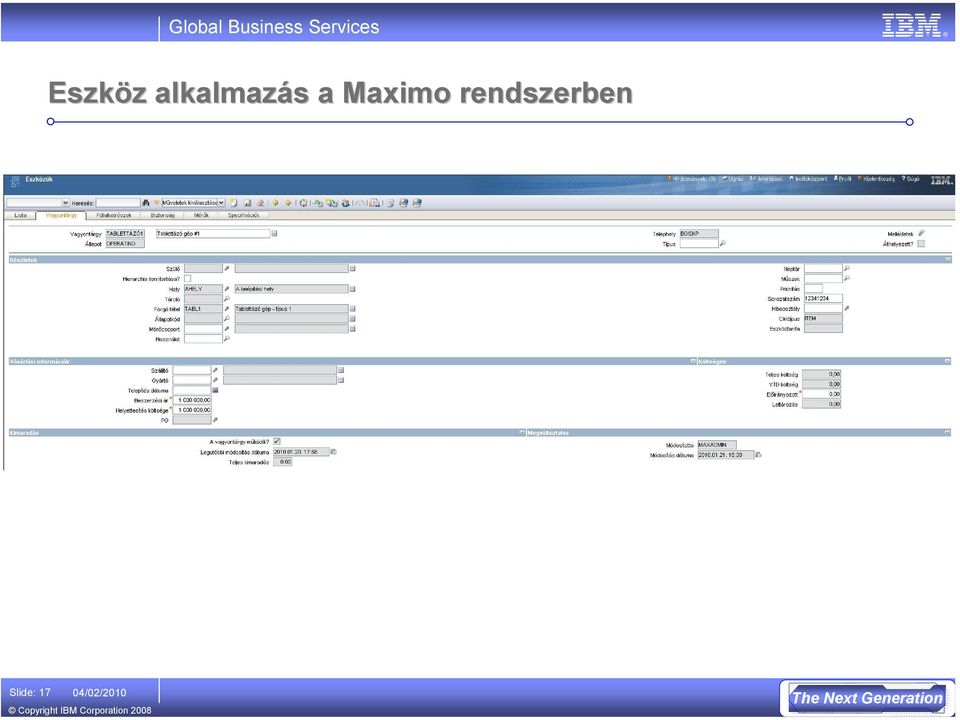
Task: Open the Mérők tab
Action: [x=201, y=216]
